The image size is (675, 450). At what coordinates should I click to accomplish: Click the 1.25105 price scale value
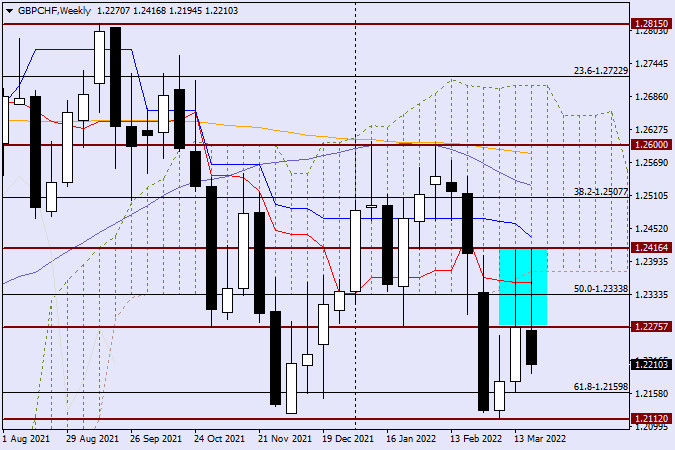(652, 196)
